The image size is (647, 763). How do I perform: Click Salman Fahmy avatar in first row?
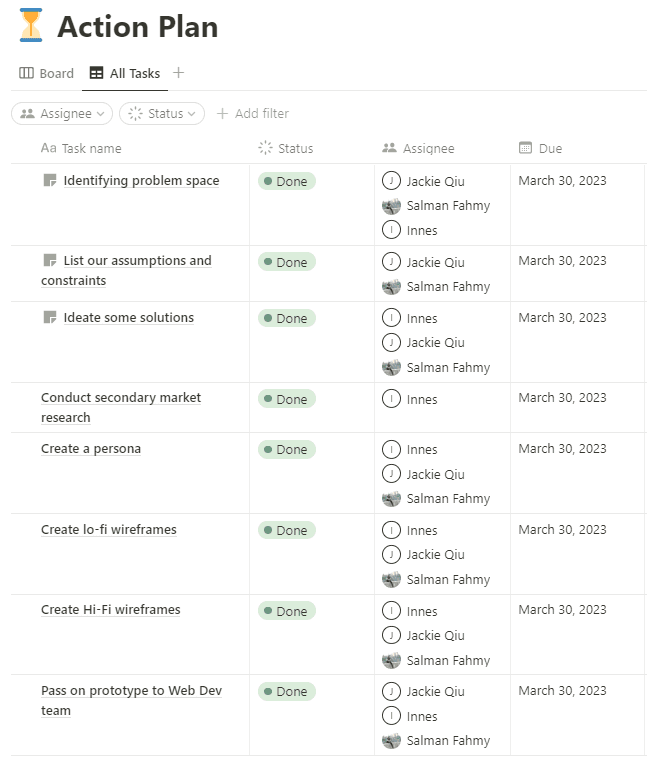(391, 206)
